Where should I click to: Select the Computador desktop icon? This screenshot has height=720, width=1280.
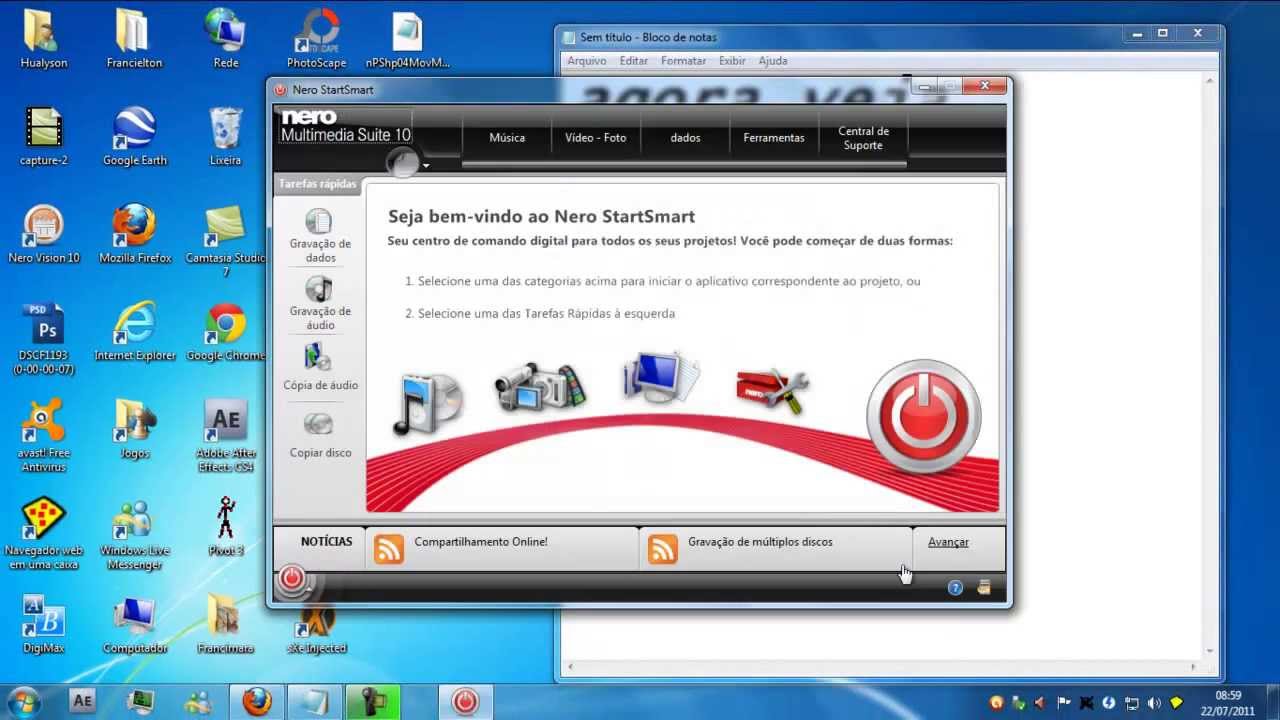click(x=135, y=625)
